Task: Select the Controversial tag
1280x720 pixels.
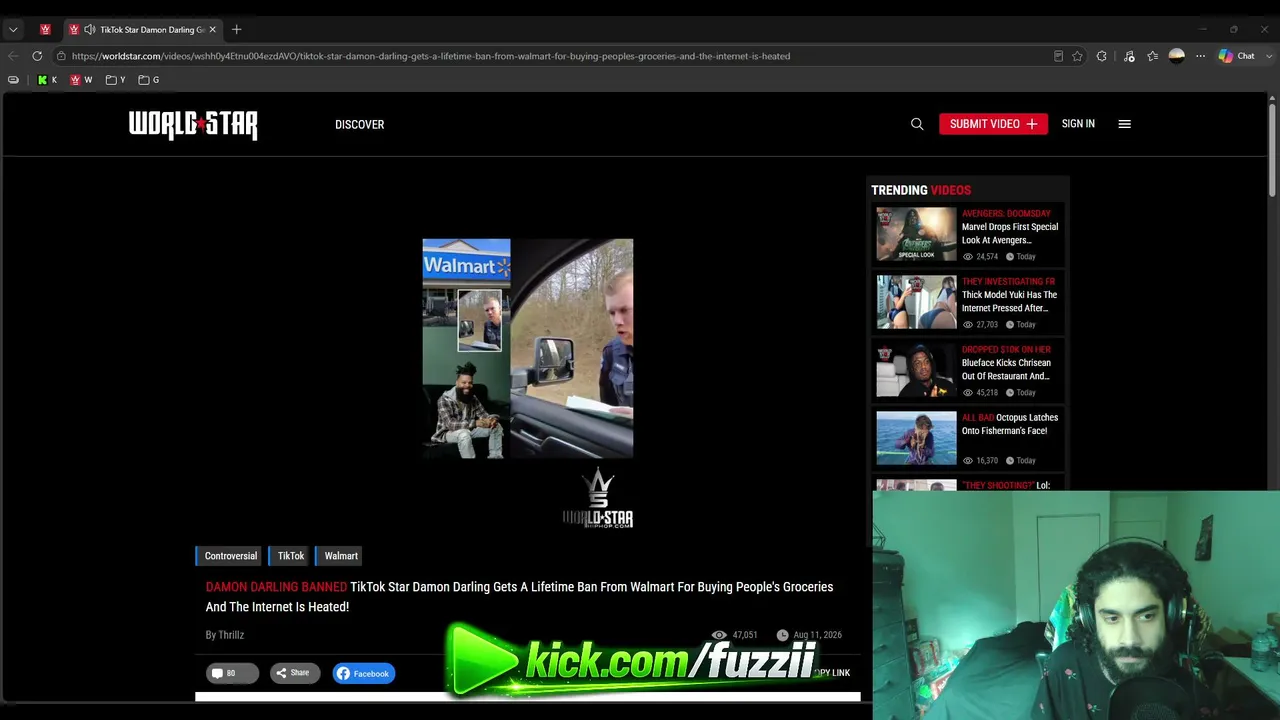Action: coord(230,556)
